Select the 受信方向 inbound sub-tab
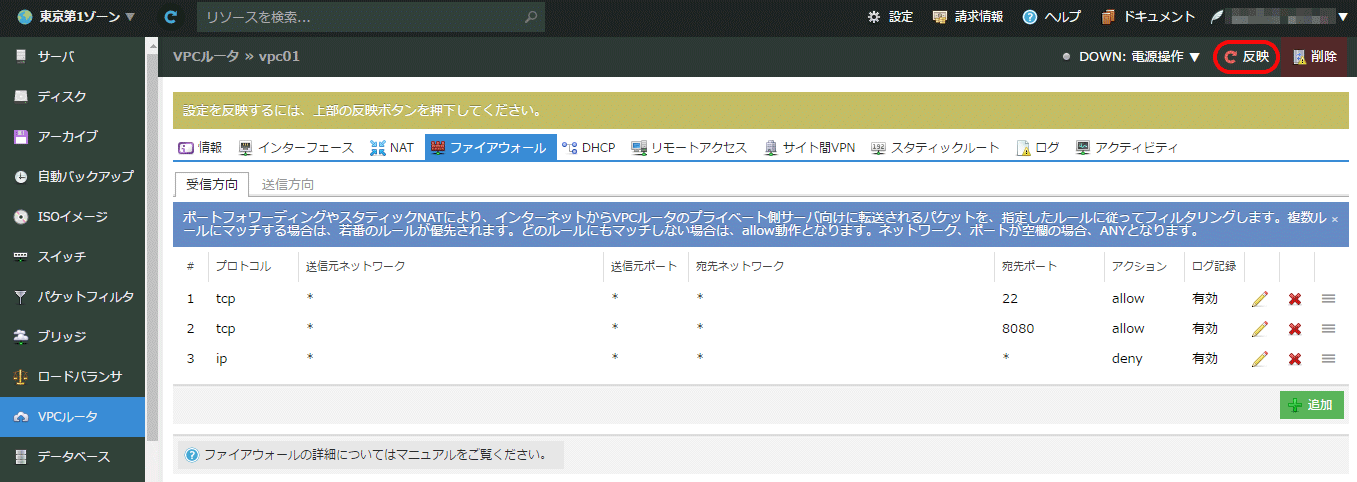Viewport: 1357px width, 482px height. click(x=212, y=184)
